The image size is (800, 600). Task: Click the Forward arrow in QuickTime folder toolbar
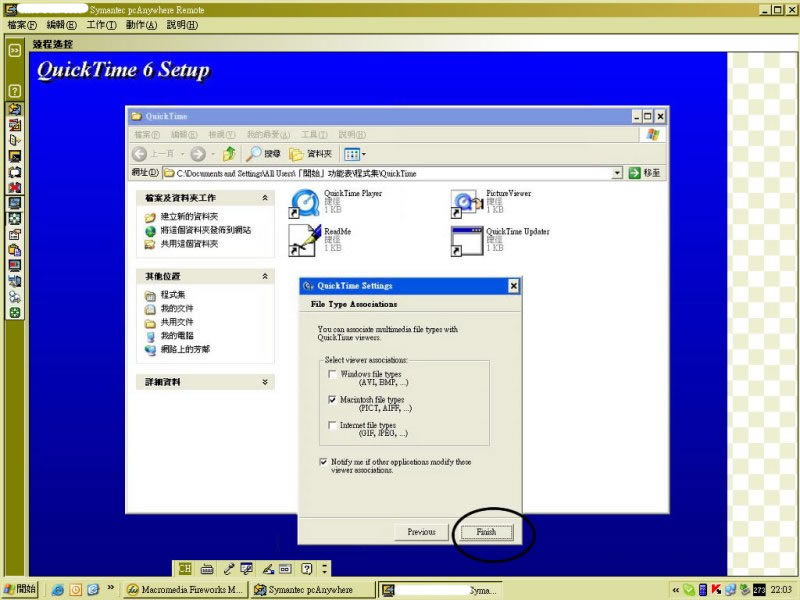198,154
